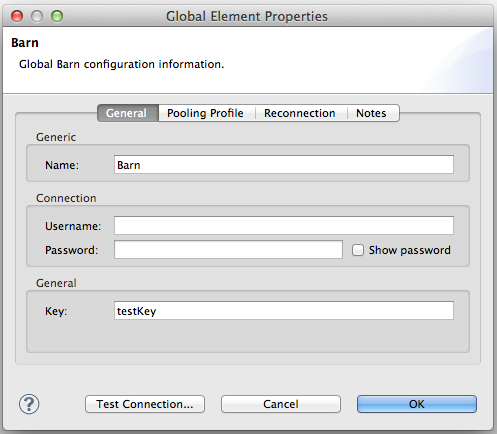Click the gray minimize window button

[37, 16]
